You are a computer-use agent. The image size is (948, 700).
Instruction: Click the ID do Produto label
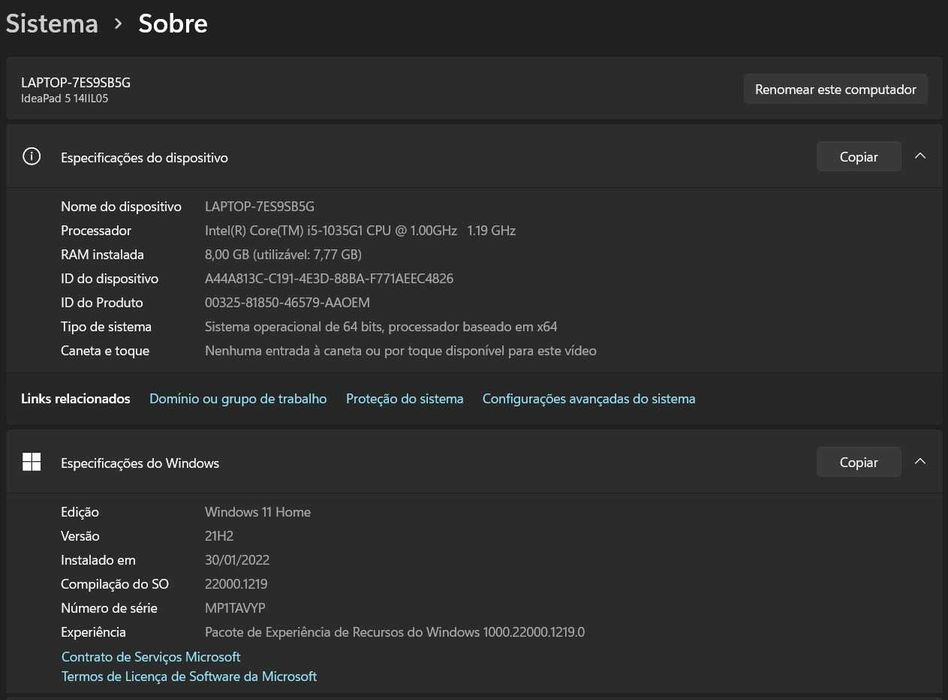tap(102, 303)
